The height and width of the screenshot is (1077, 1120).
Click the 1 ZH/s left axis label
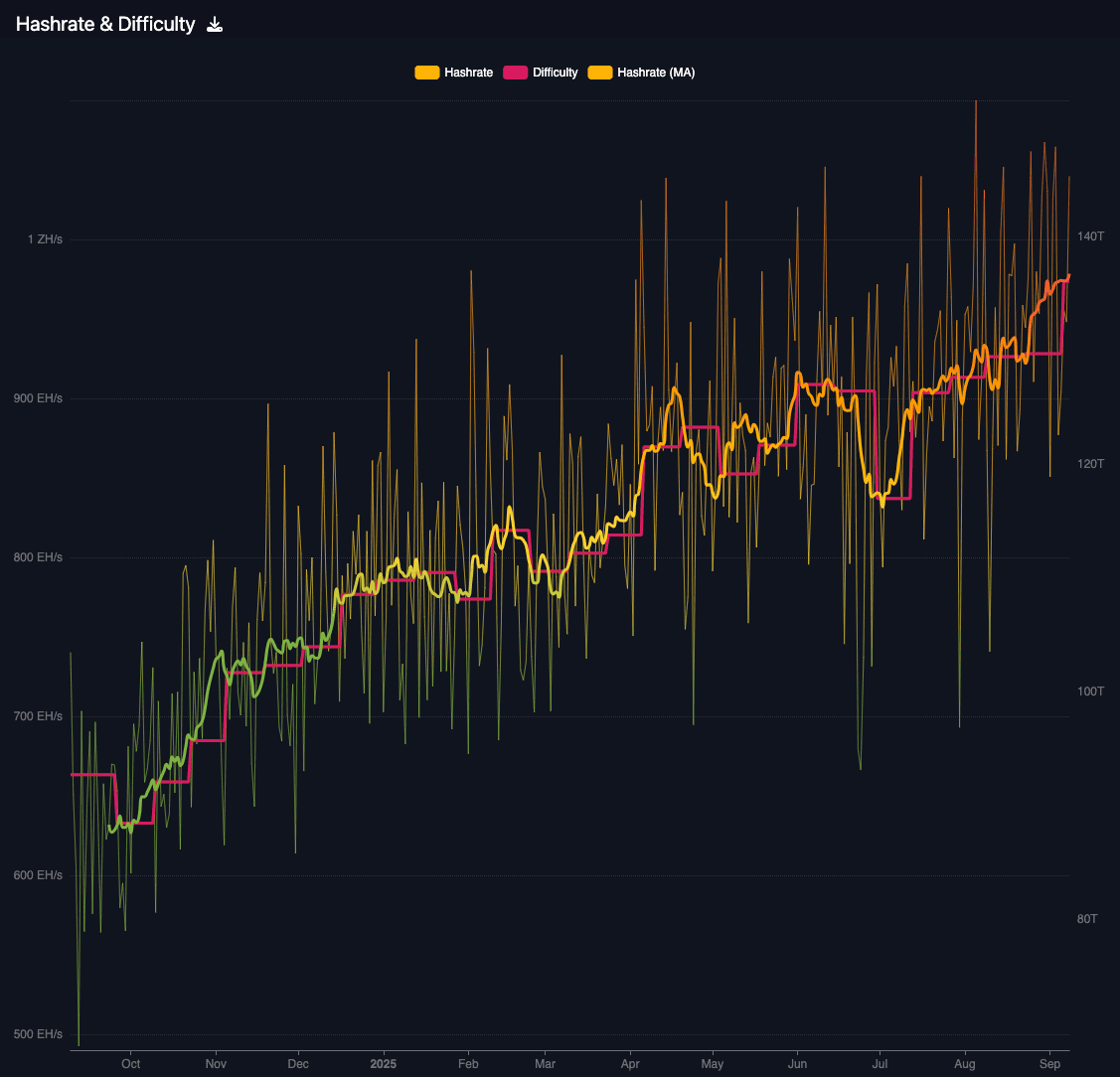pyautogui.click(x=45, y=239)
